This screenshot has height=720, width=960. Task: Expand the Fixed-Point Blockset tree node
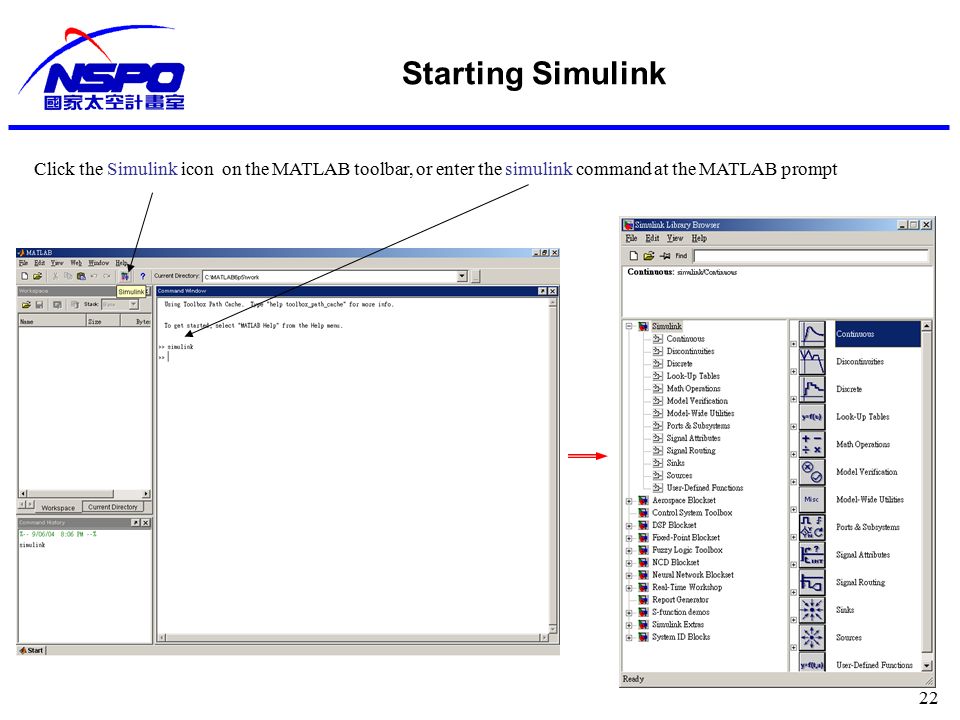click(629, 538)
